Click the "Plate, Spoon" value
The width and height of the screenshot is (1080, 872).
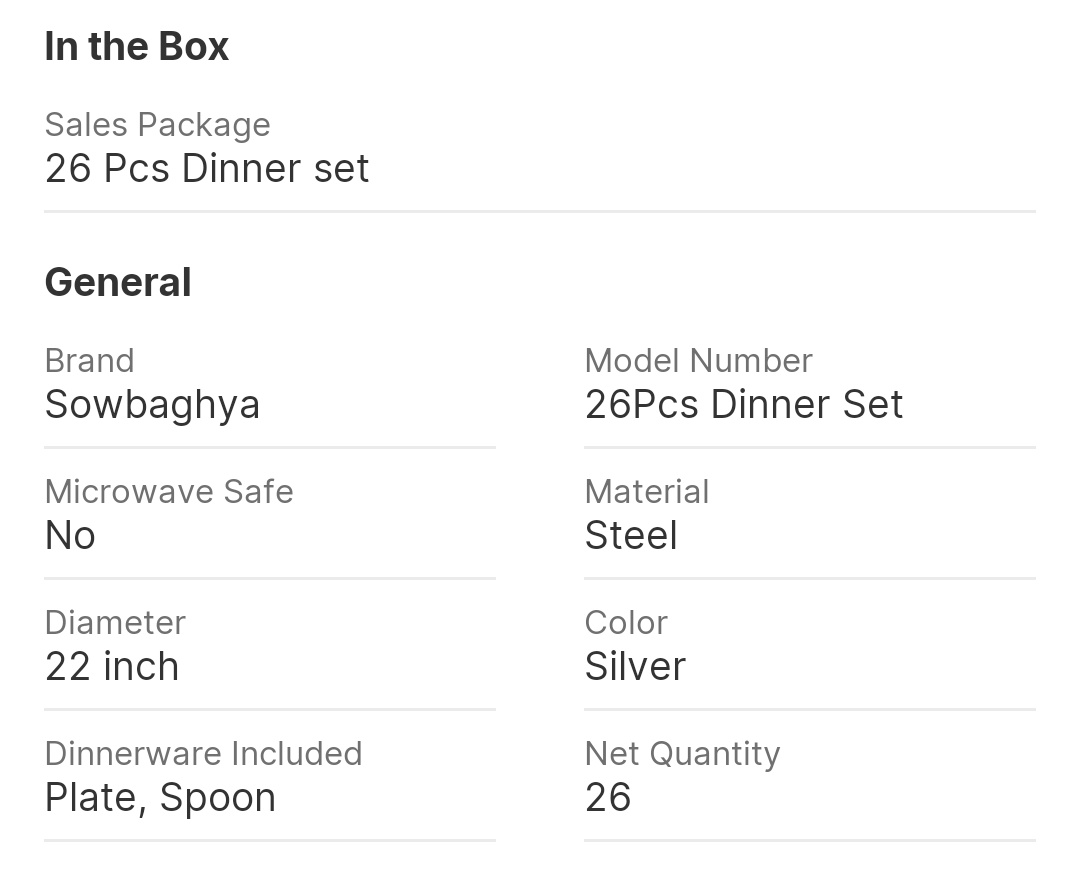point(160,798)
